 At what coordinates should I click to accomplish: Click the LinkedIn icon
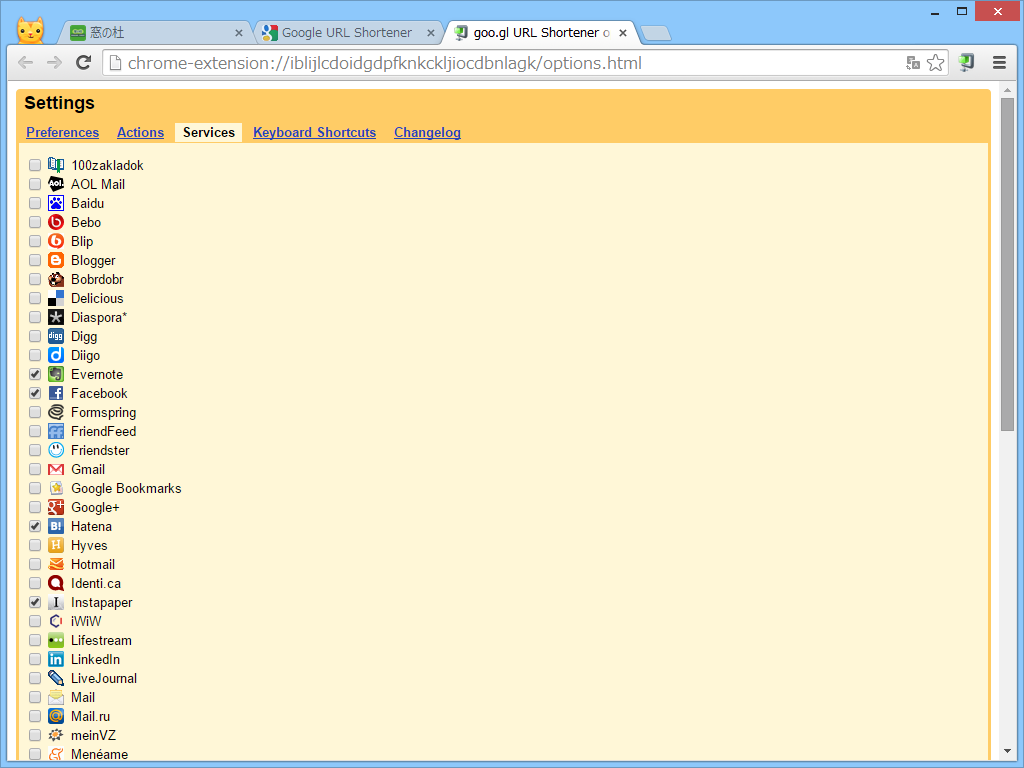[x=56, y=660]
